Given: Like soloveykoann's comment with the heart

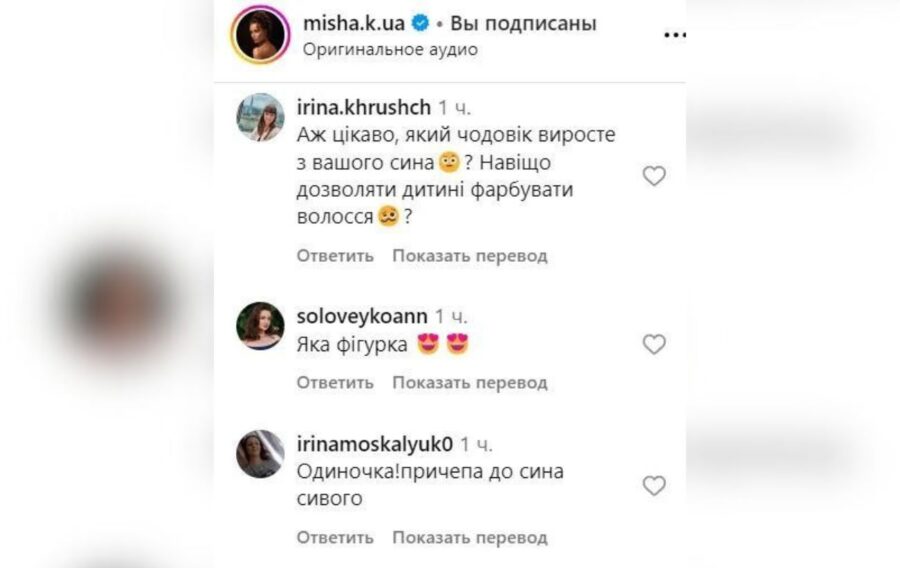Looking at the screenshot, I should (x=654, y=344).
